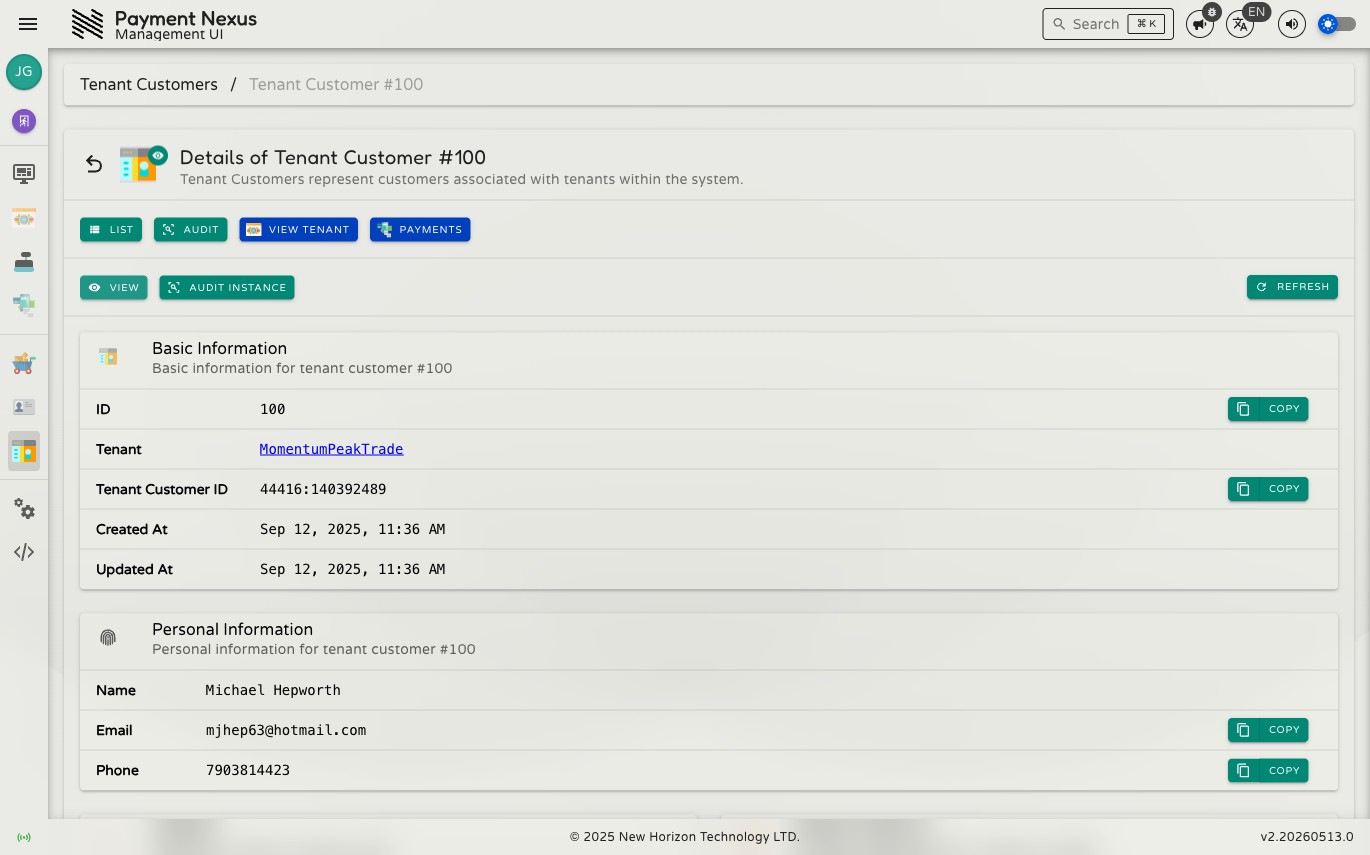Screen dimensions: 1370x855
Task: Open the settings gears sidebar icon
Action: tap(24, 509)
